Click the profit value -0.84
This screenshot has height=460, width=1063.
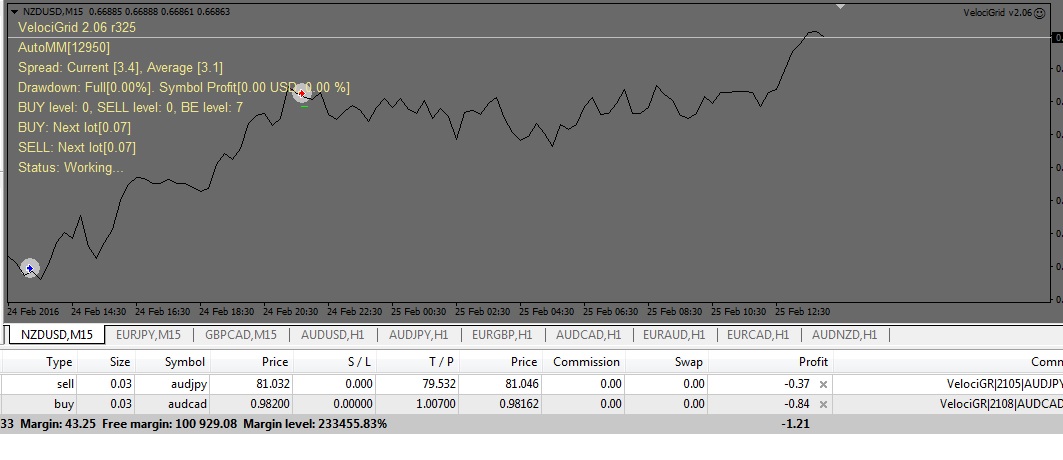[797, 404]
